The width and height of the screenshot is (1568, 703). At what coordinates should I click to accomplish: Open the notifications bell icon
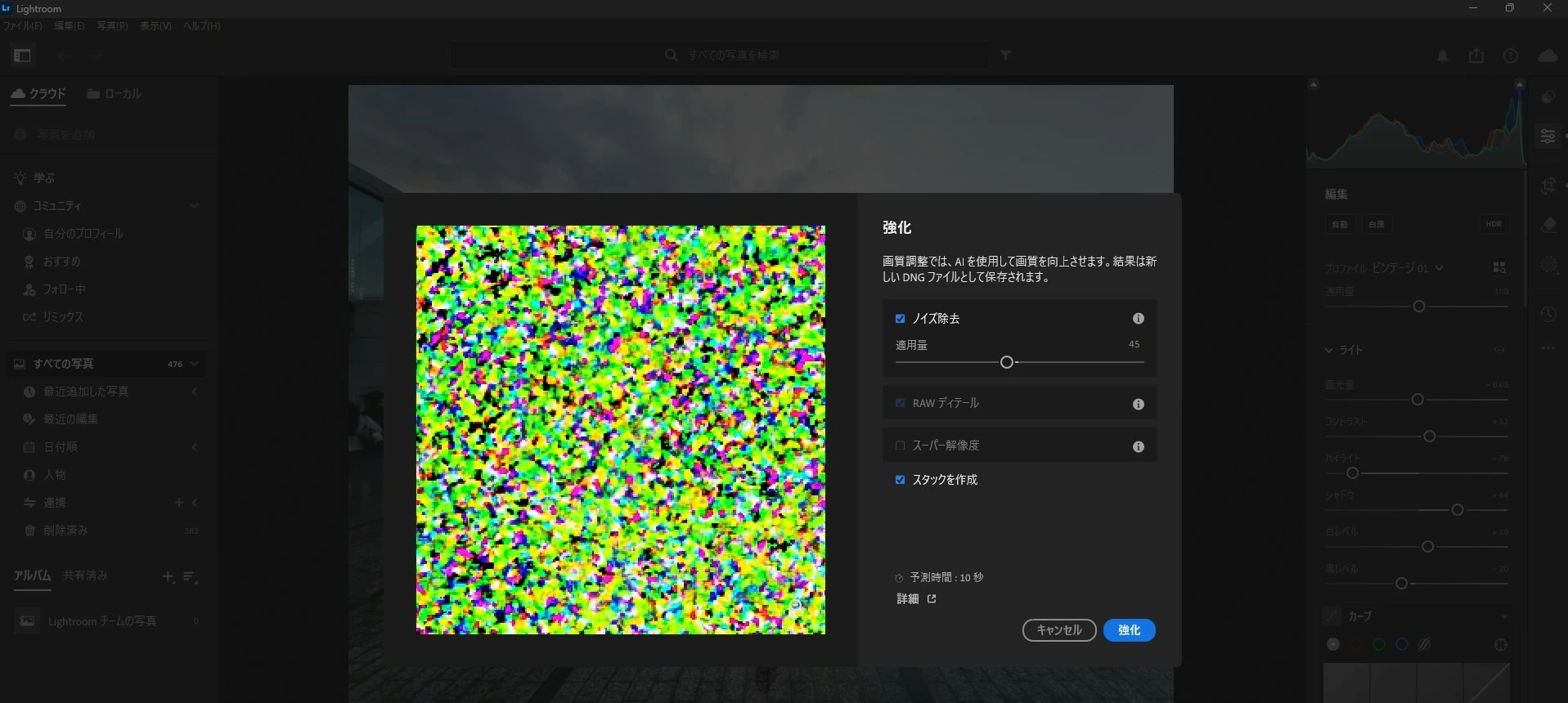[1443, 56]
